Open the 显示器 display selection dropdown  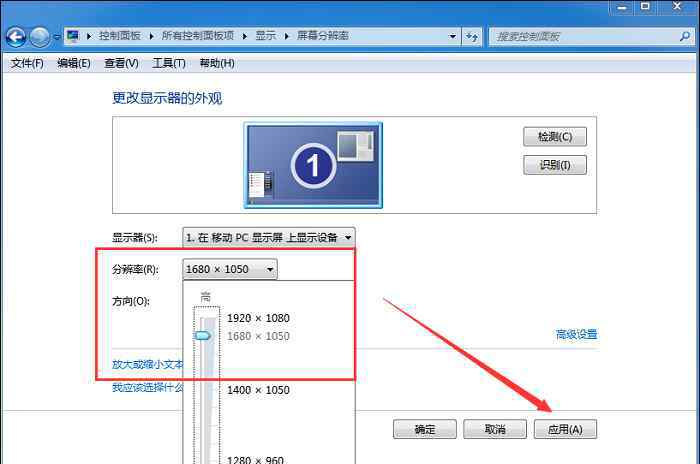tap(269, 237)
